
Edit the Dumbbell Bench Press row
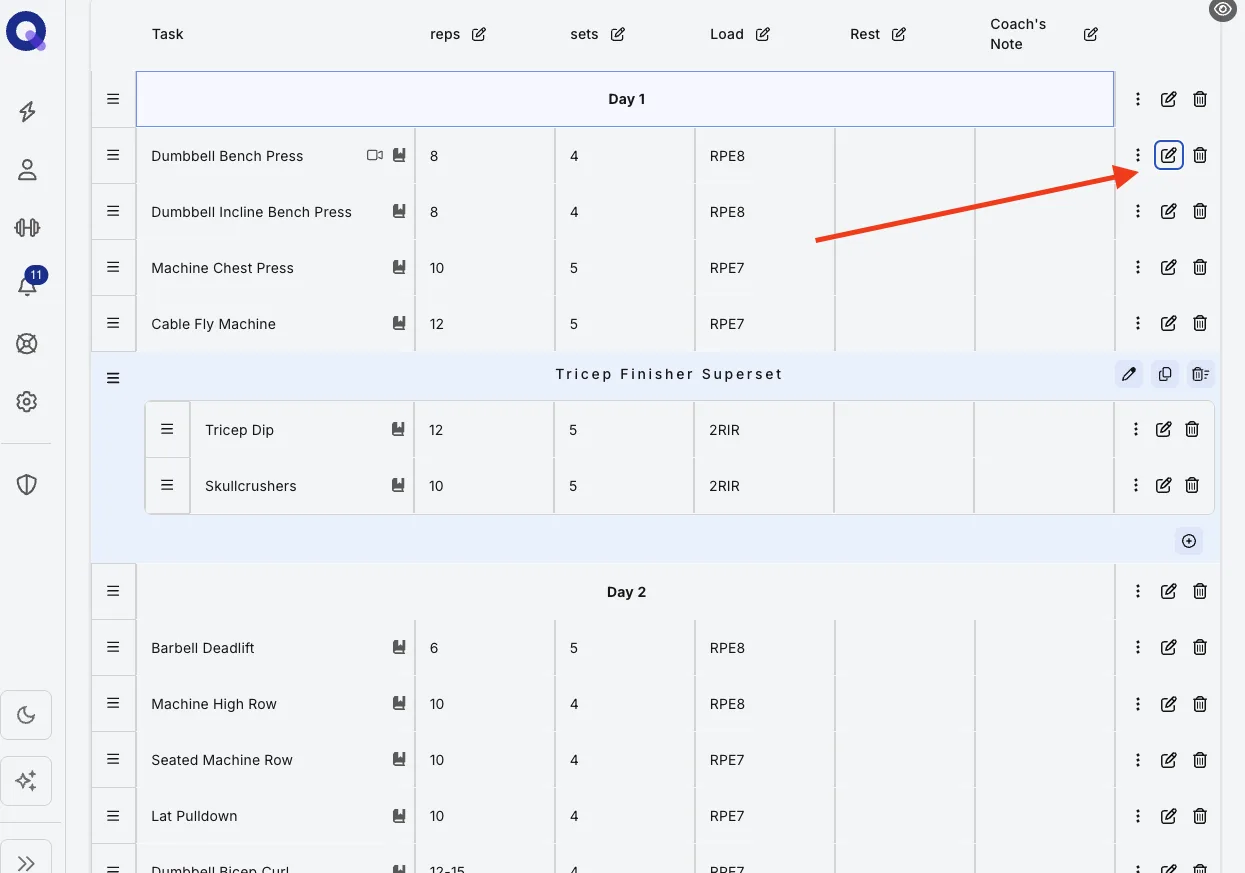[1168, 155]
